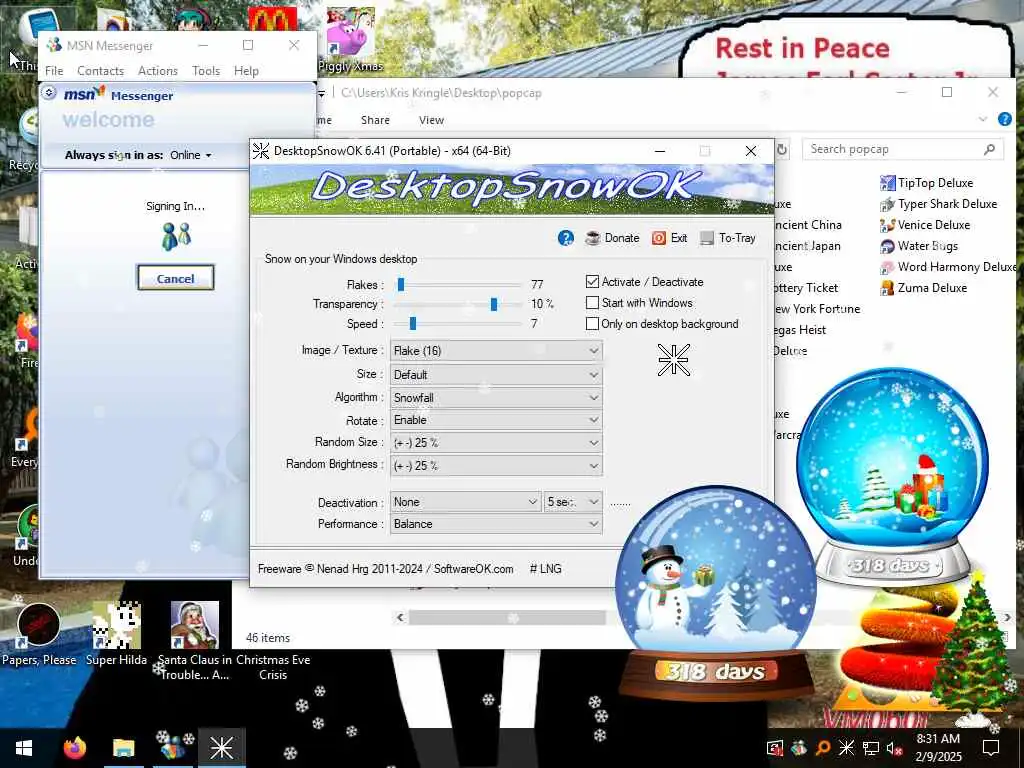Open File Explorer from the taskbar
Viewport: 1024px width, 768px height.
(x=123, y=748)
